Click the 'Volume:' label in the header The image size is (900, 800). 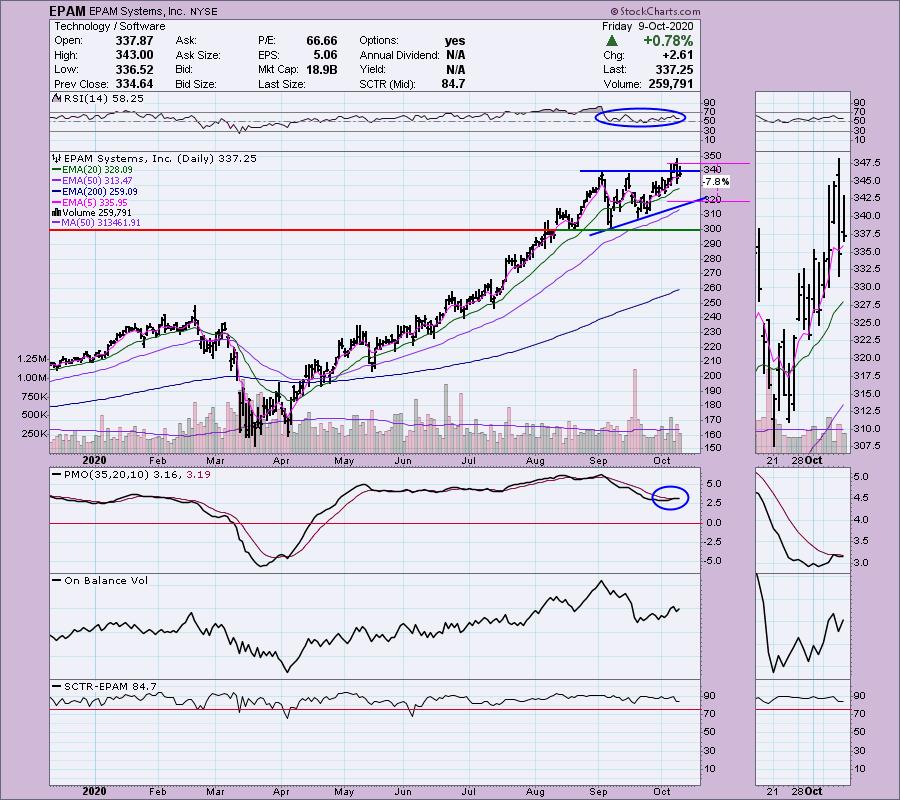point(622,84)
